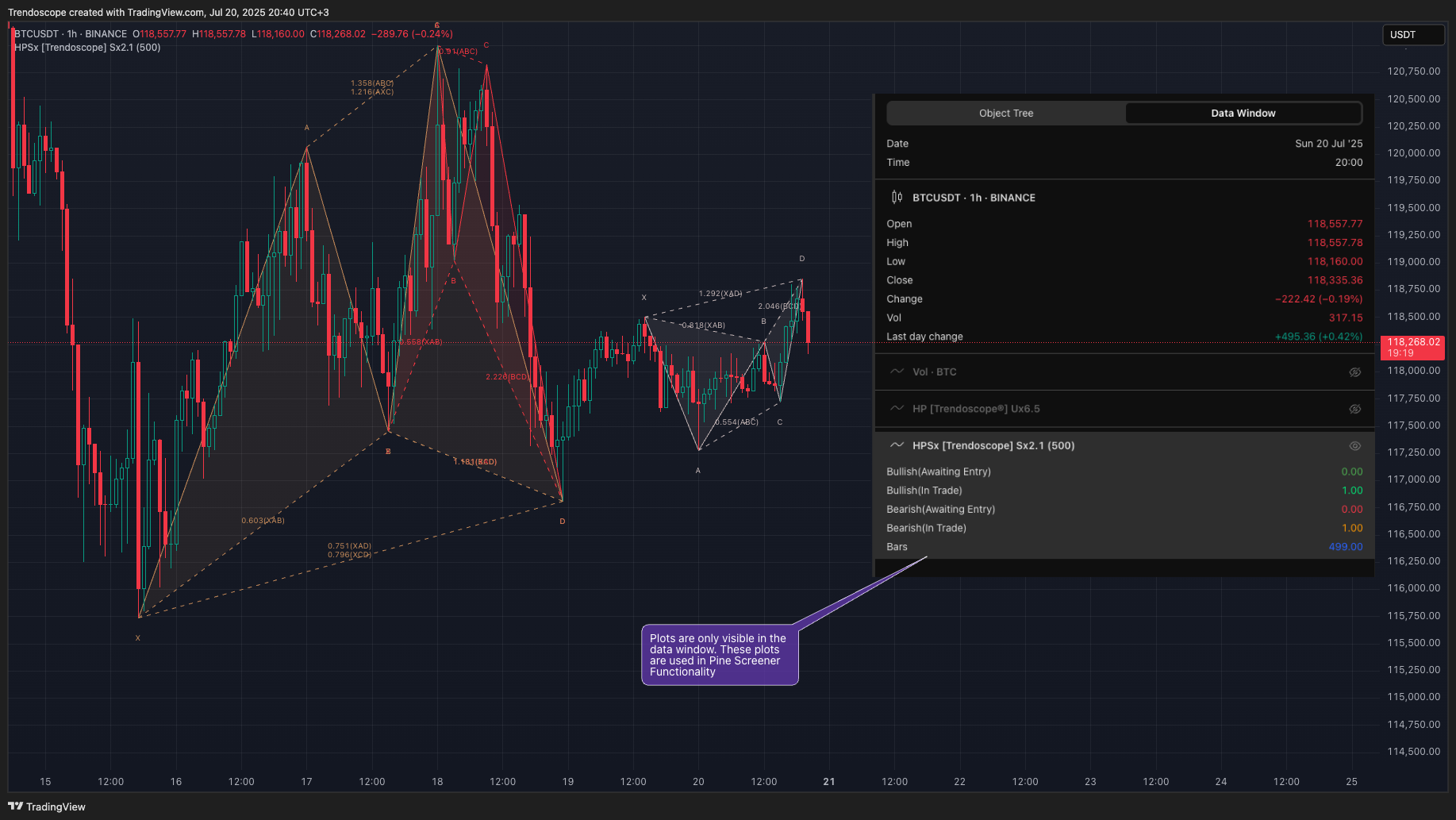Select the Bearish(In Trade) row
Viewport: 1456px width, 820px height.
(x=1124, y=529)
